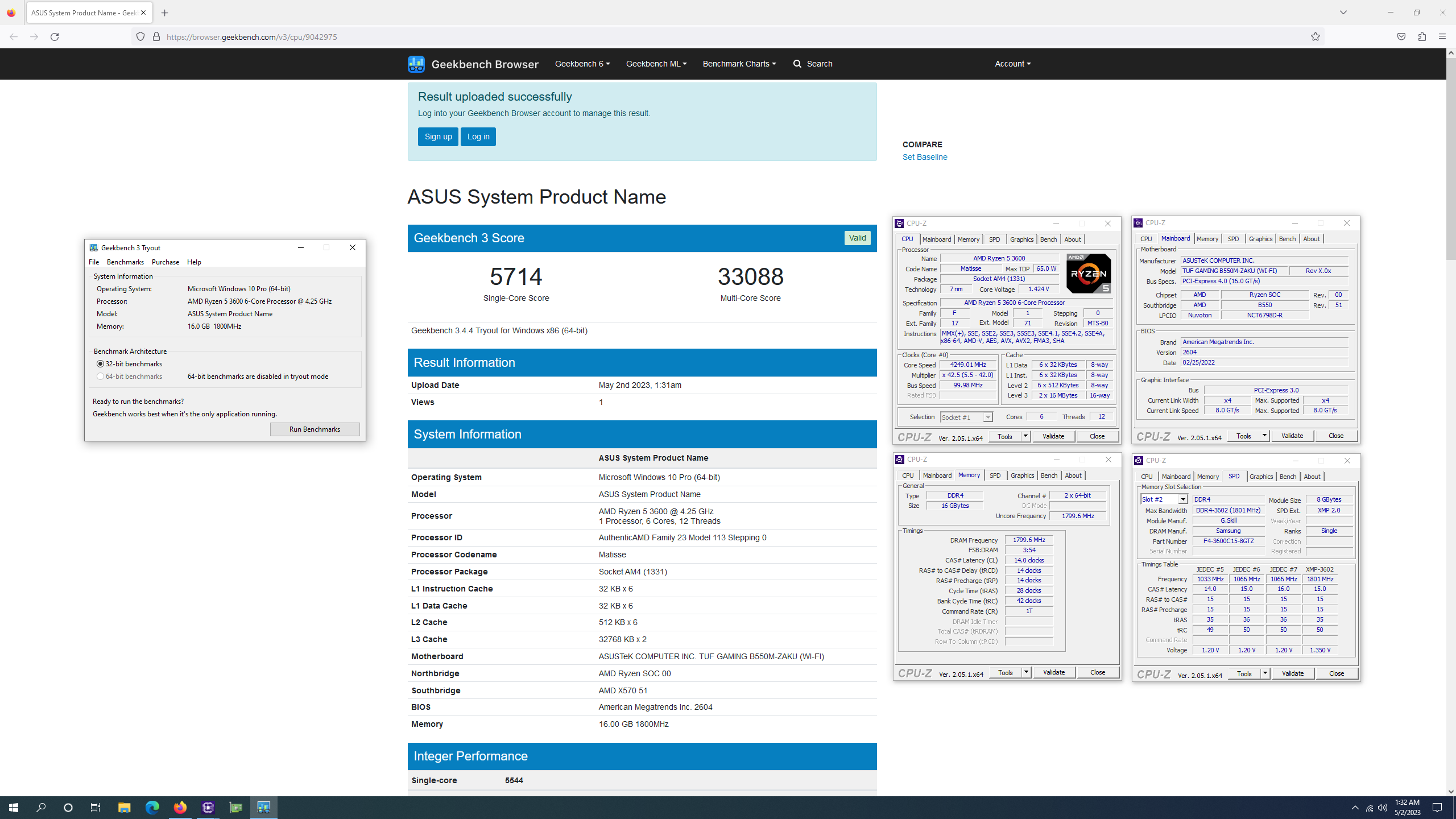Open the volume icon in system tray
The image size is (1456, 819).
click(1383, 808)
